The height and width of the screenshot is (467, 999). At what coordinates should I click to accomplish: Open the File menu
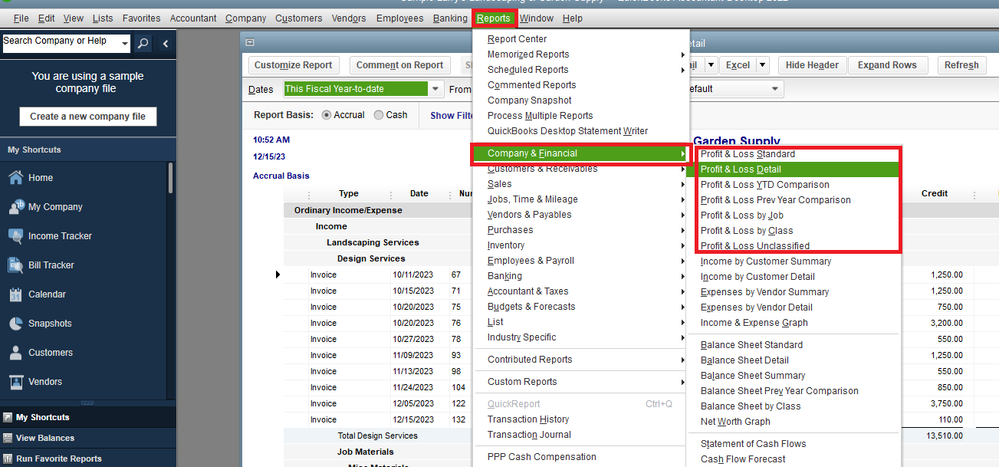21,18
